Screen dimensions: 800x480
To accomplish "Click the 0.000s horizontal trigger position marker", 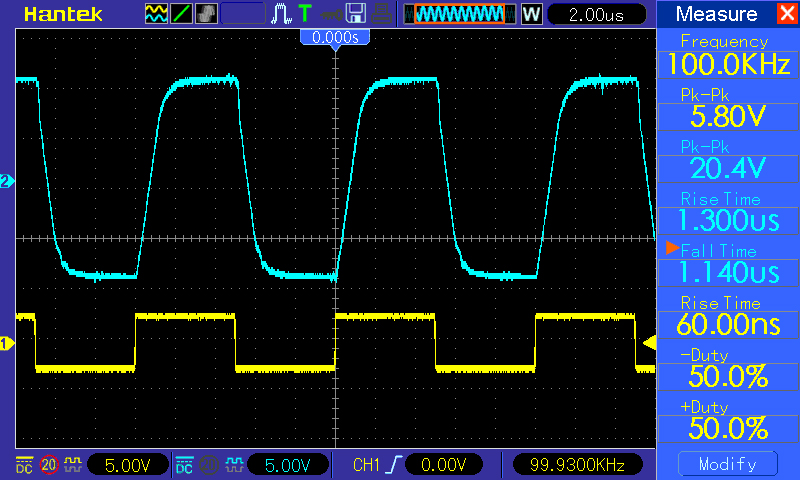I will (335, 38).
